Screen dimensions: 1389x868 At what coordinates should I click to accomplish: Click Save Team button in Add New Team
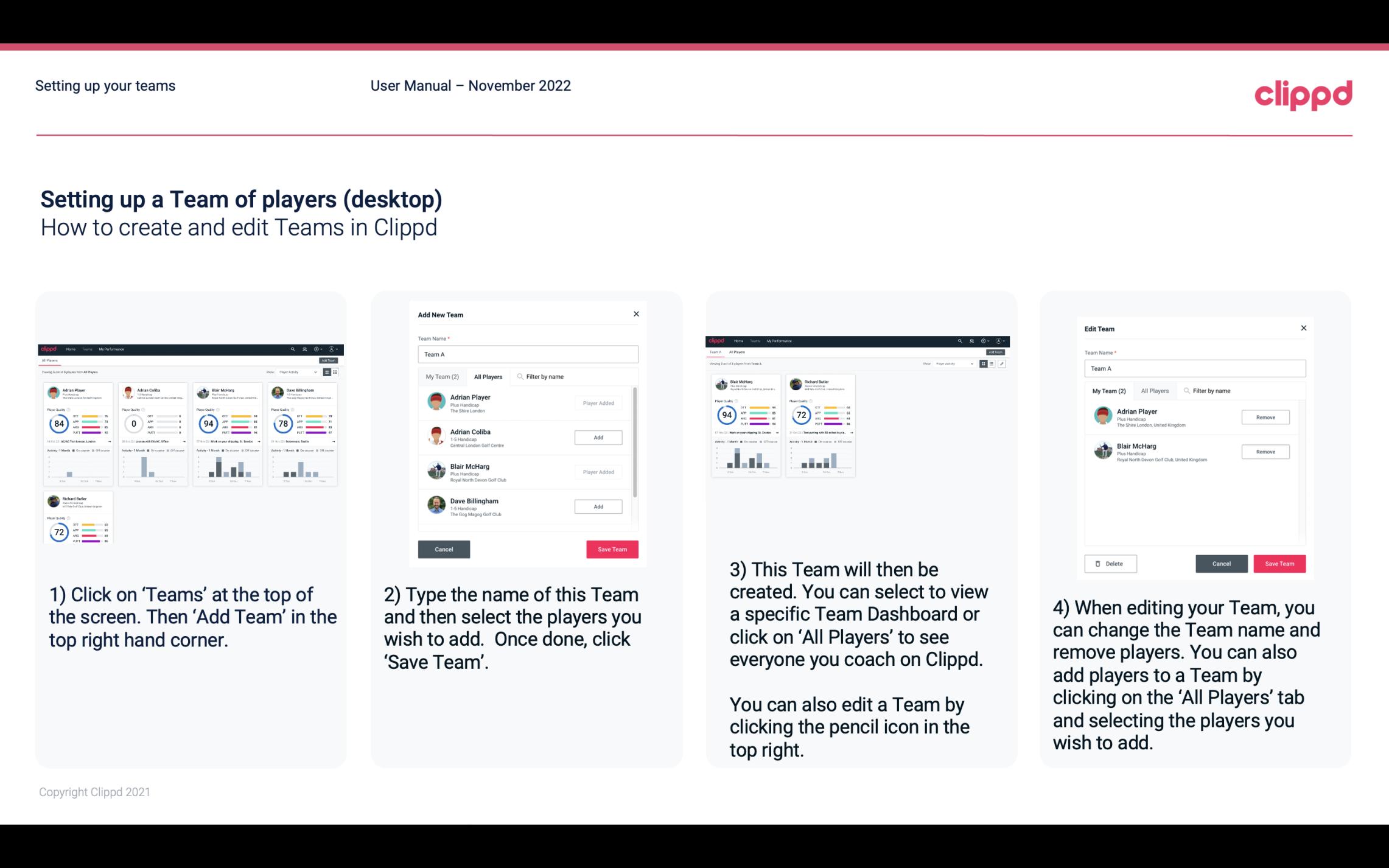(612, 548)
